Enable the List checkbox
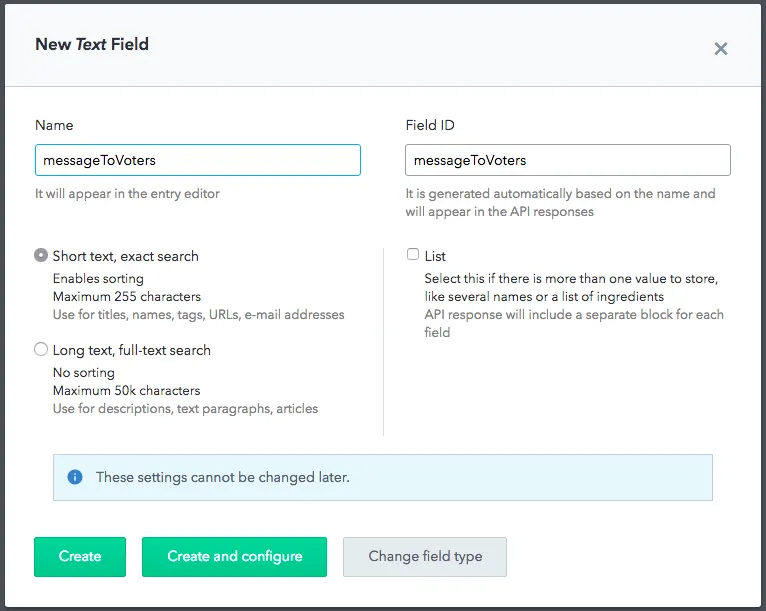The image size is (766, 611). click(x=413, y=254)
